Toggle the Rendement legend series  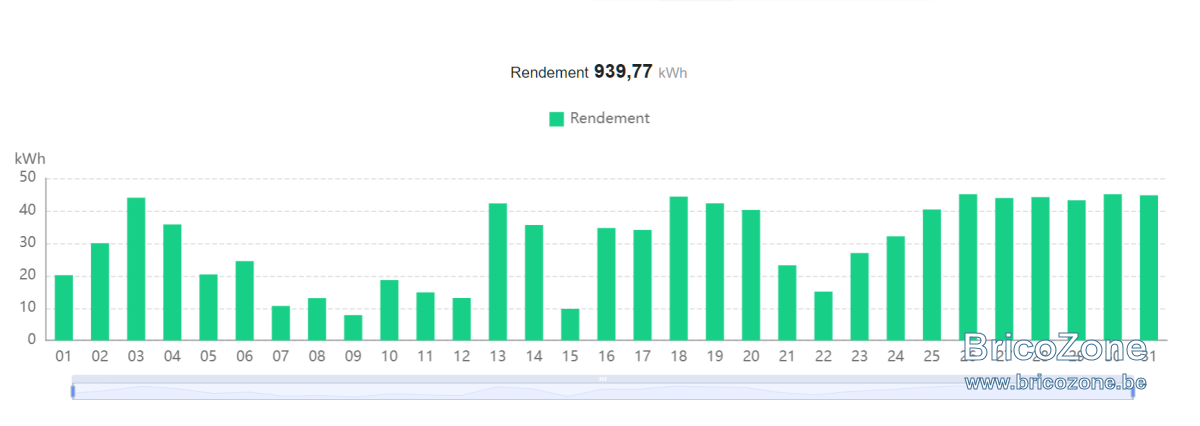tap(600, 118)
